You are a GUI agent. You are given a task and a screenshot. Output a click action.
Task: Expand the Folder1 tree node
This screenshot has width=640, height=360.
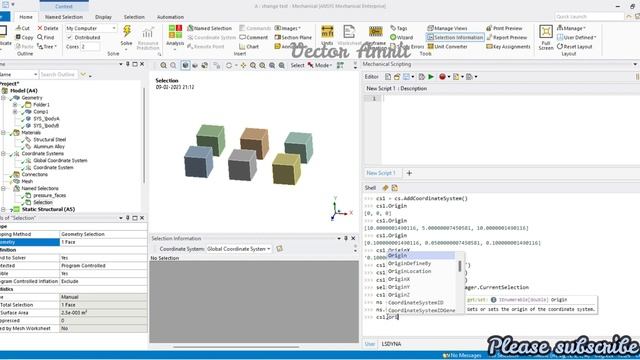(15, 105)
